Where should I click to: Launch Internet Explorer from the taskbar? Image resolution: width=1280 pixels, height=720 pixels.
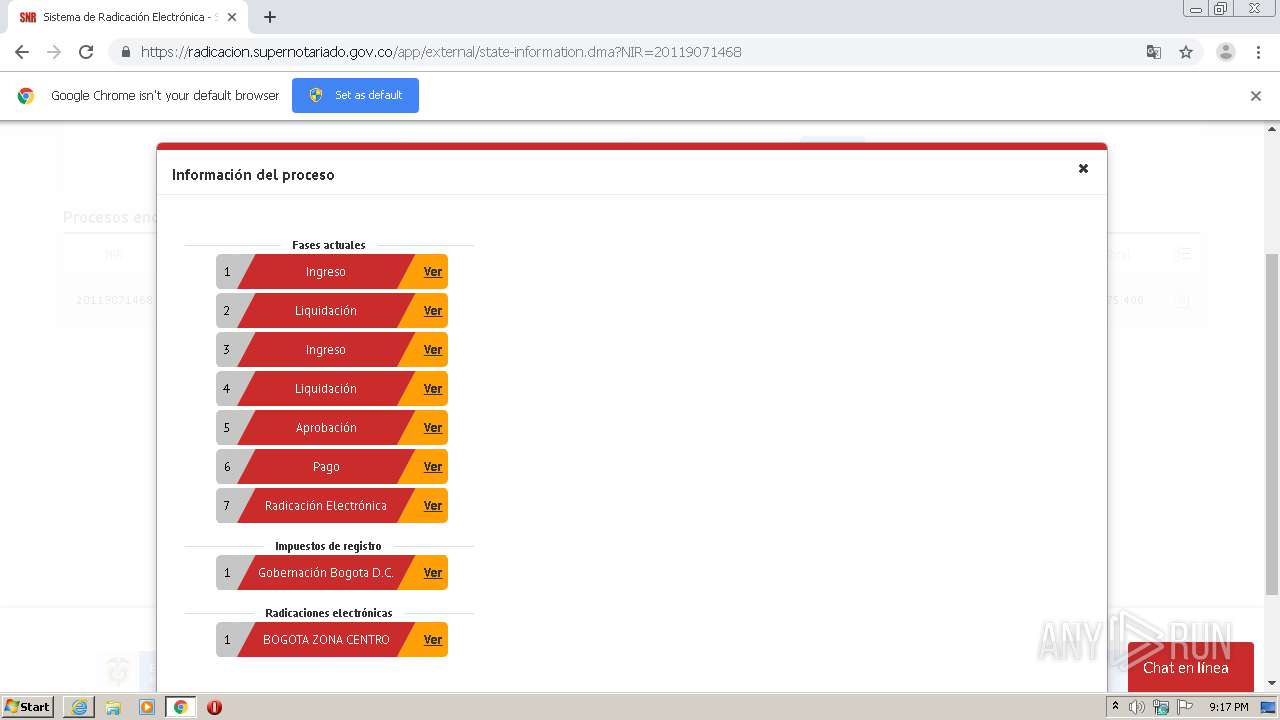click(x=79, y=707)
